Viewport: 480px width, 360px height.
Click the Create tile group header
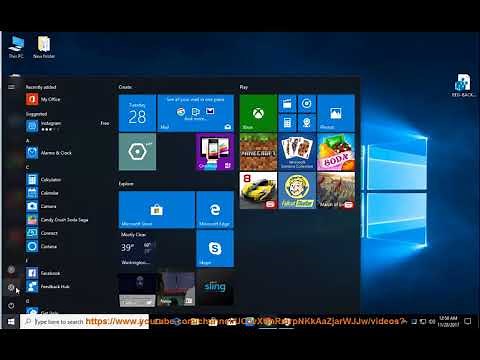[x=125, y=87]
